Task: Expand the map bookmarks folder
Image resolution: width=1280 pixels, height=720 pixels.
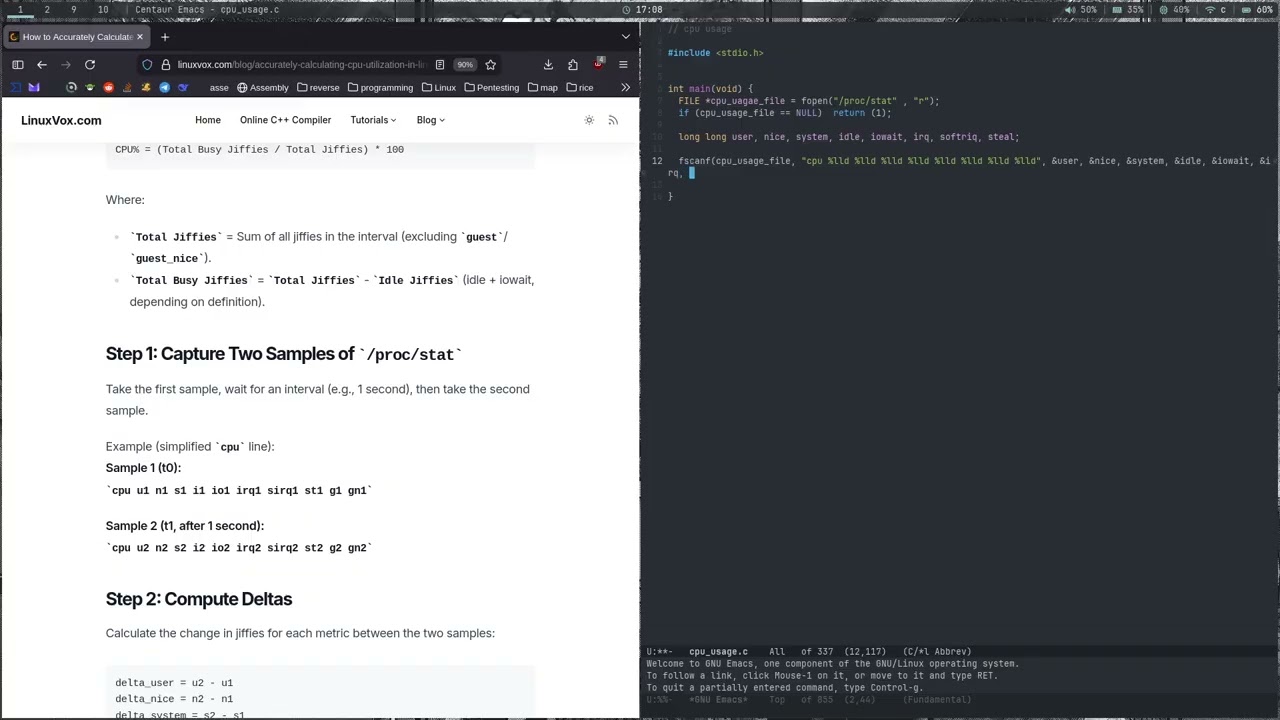Action: [x=542, y=88]
